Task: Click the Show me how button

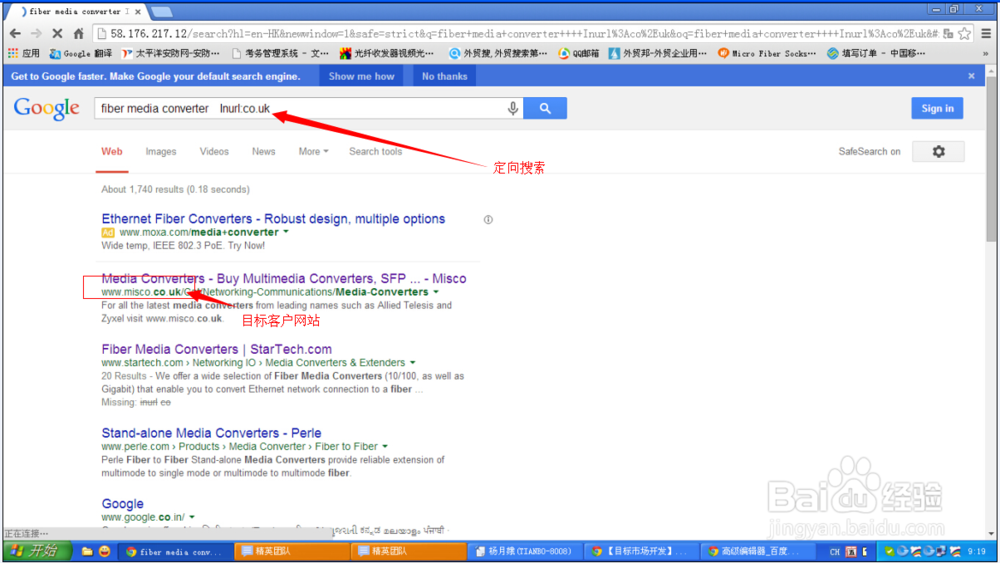Action: pyautogui.click(x=362, y=76)
